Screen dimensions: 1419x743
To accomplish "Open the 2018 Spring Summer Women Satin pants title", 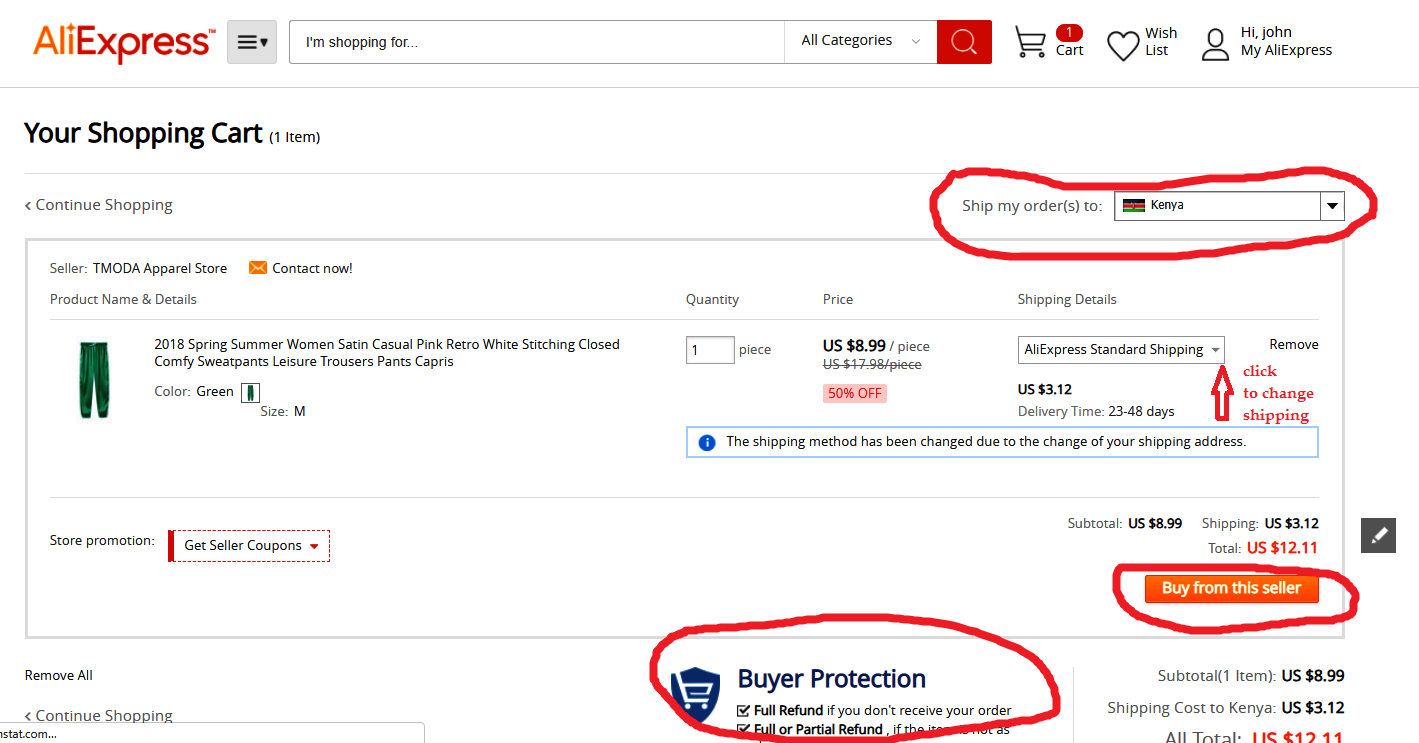I will [x=387, y=353].
